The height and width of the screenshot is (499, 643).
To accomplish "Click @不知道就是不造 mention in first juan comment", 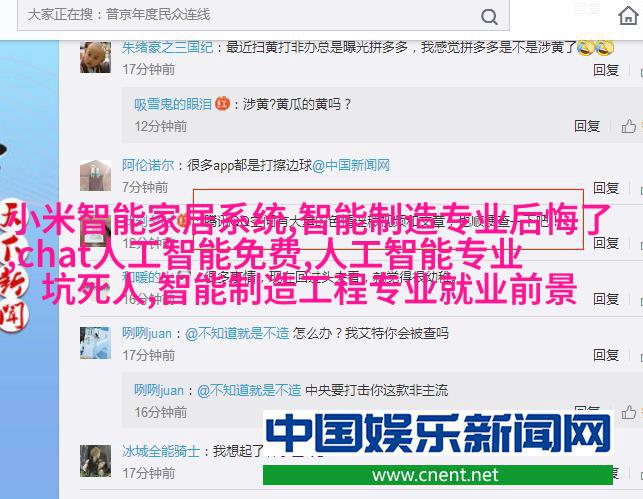I will (237, 333).
